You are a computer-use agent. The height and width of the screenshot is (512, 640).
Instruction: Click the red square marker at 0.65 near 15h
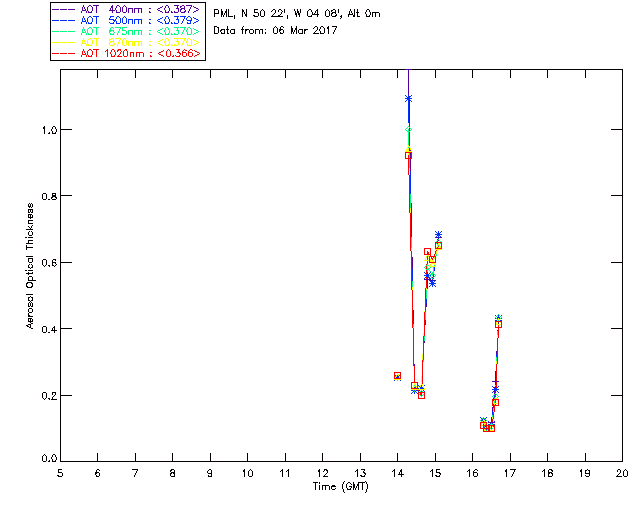click(x=438, y=246)
